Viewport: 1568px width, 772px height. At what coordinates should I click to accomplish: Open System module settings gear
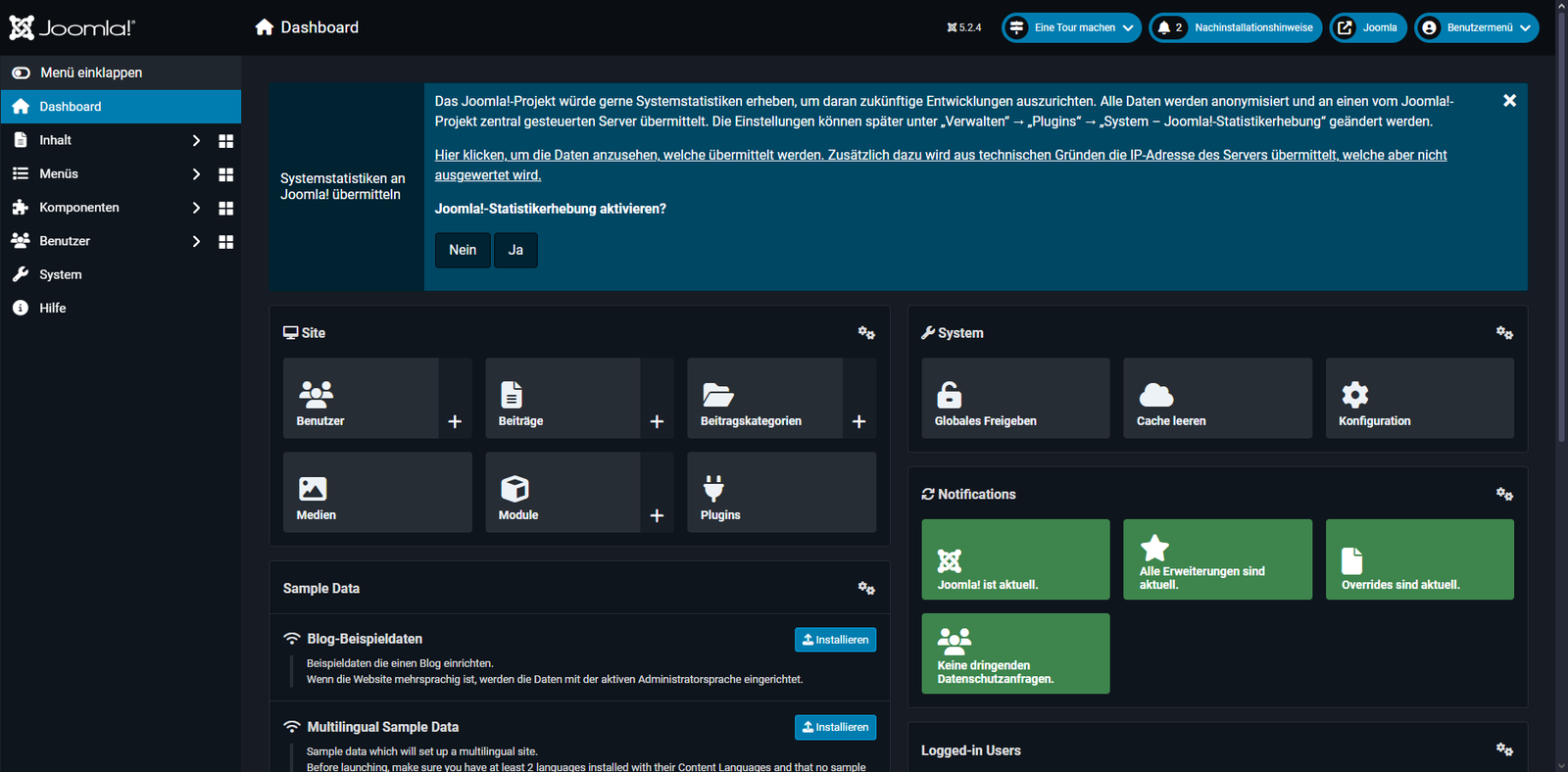[x=1504, y=333]
